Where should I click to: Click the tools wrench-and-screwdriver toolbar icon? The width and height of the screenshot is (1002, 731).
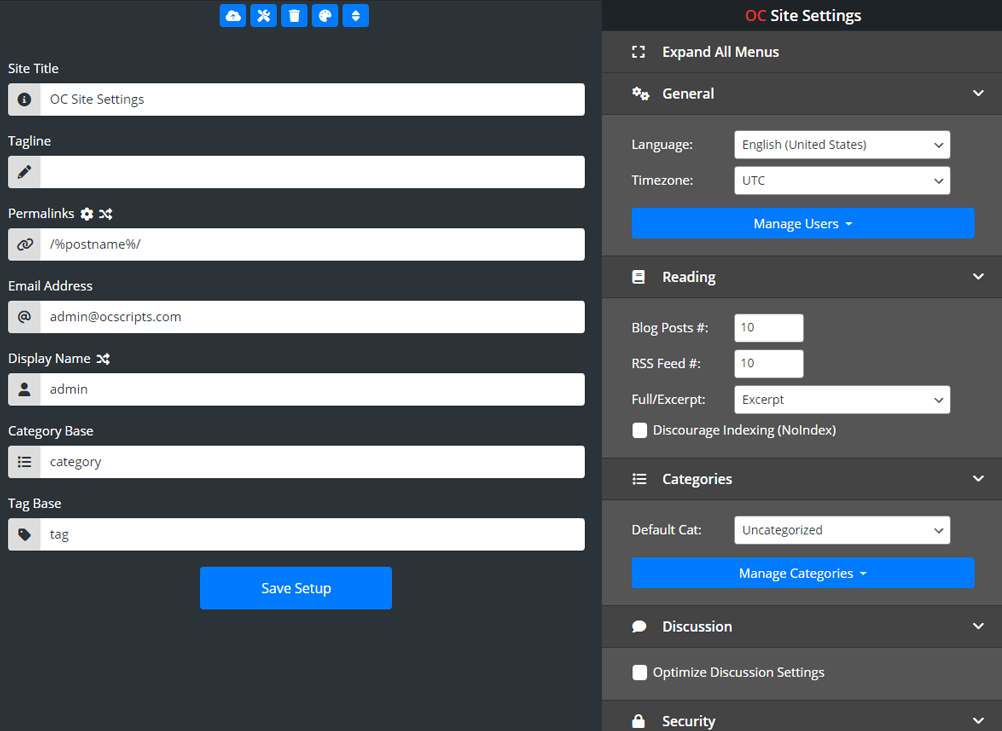click(x=263, y=15)
